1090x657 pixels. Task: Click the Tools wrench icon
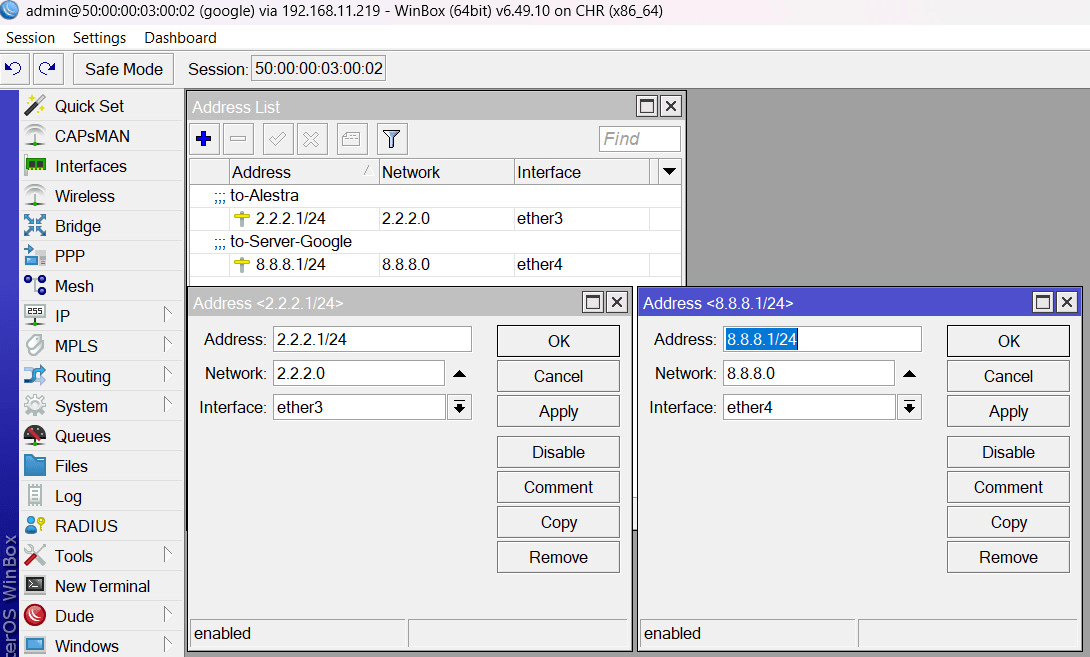point(35,555)
